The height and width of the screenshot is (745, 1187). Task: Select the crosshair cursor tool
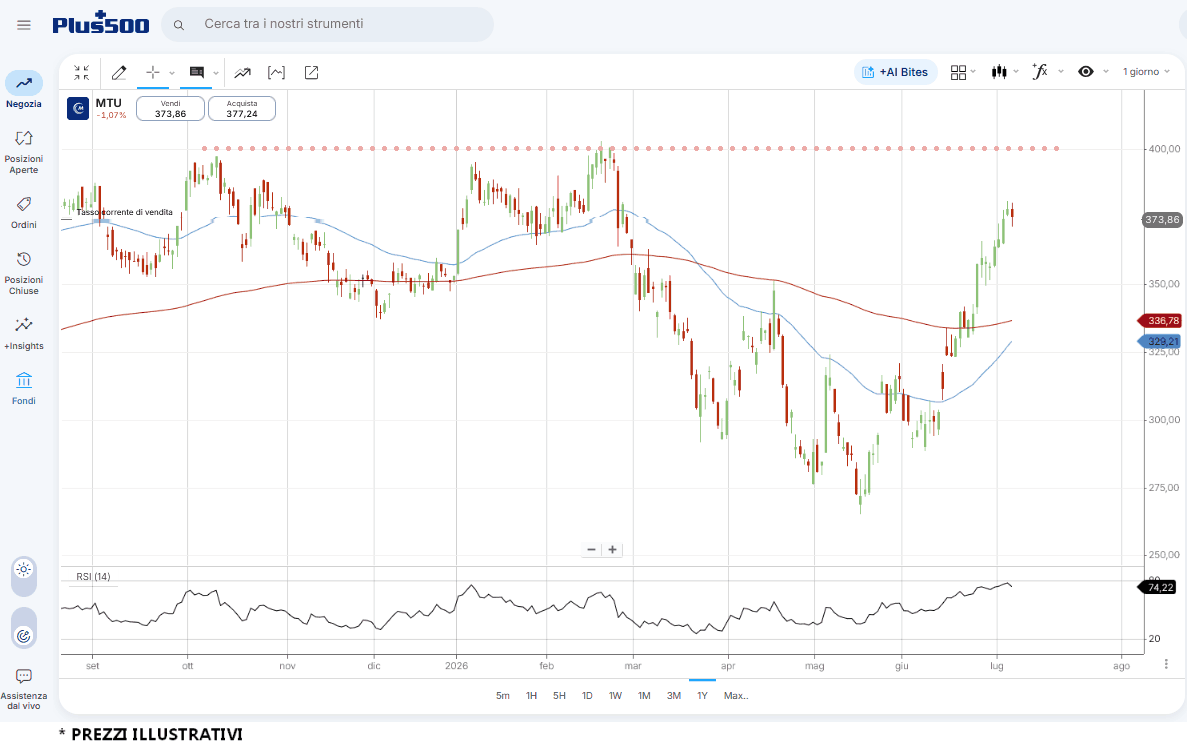pos(153,73)
